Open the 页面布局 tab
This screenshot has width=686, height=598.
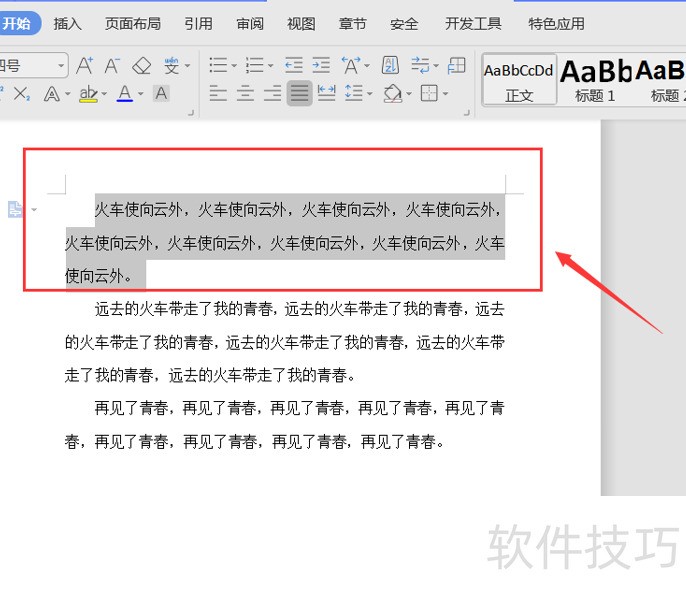tap(133, 24)
